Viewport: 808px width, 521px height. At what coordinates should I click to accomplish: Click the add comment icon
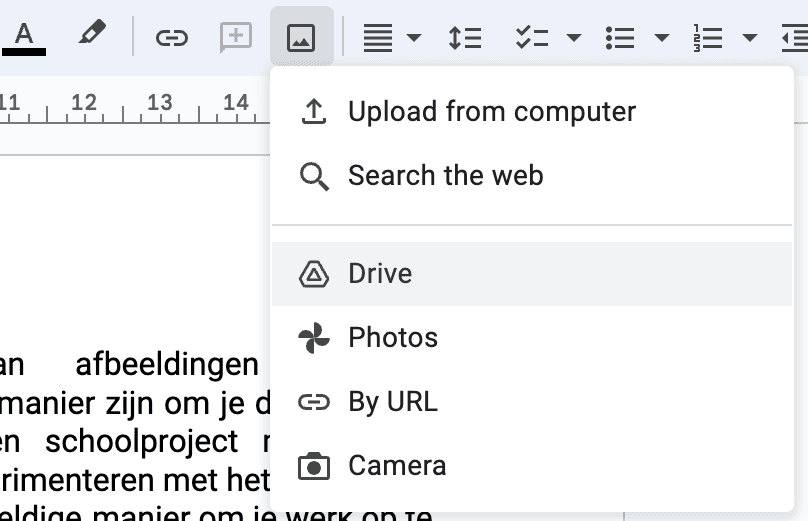235,38
